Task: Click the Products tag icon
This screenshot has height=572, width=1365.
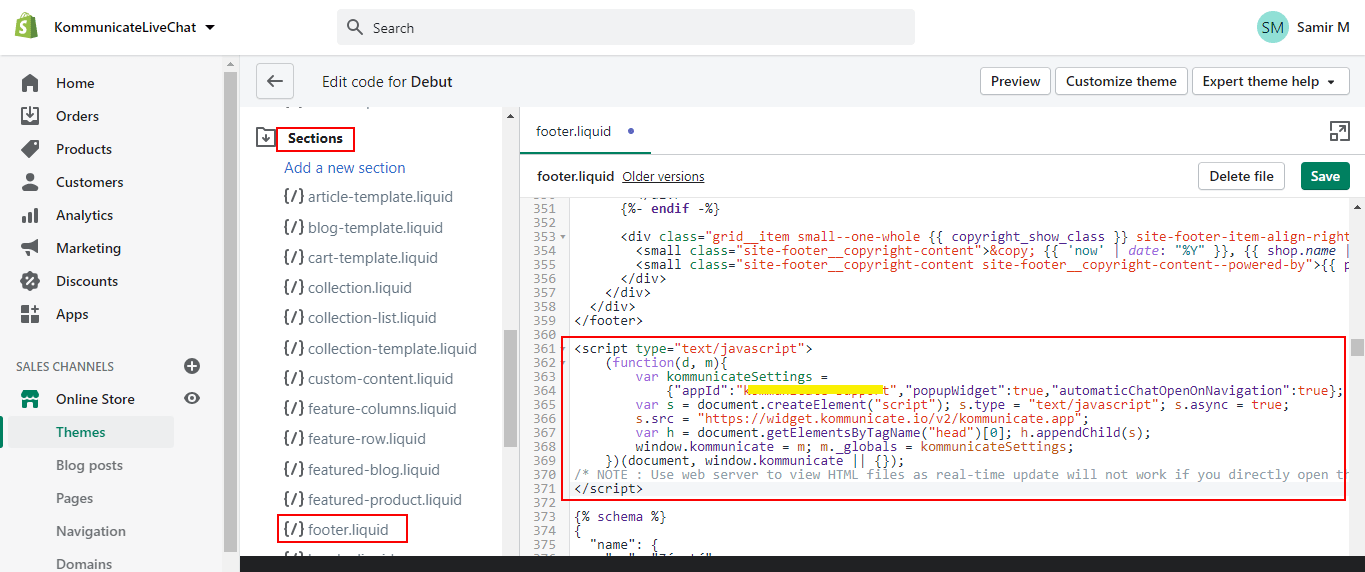Action: [30, 149]
